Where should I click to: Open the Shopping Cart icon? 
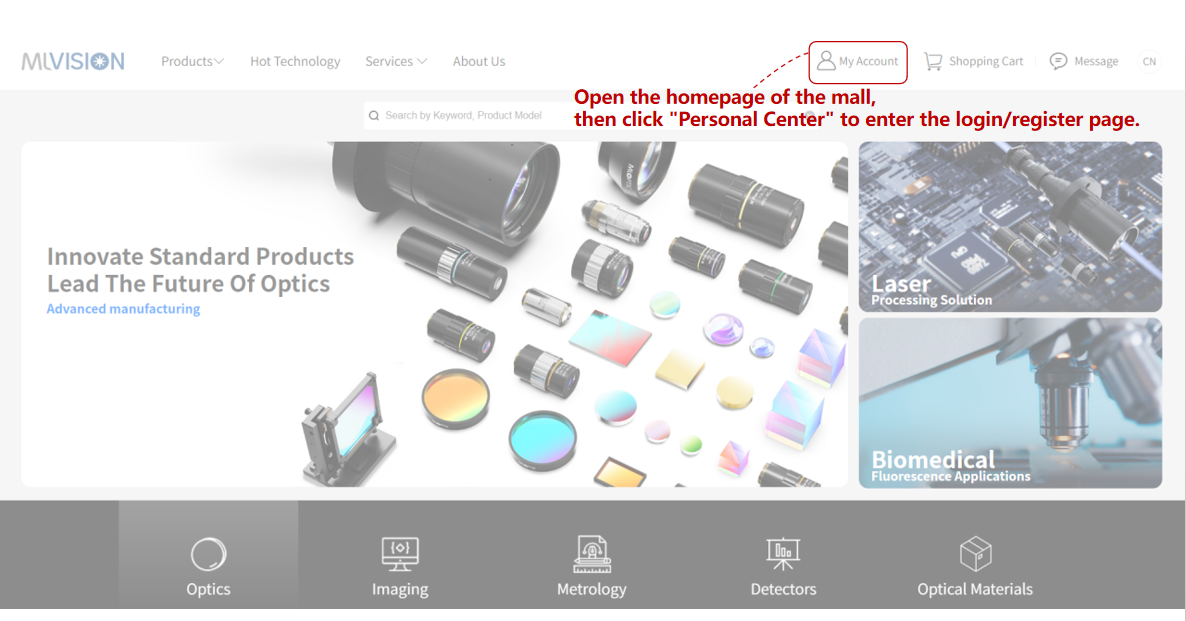point(933,61)
